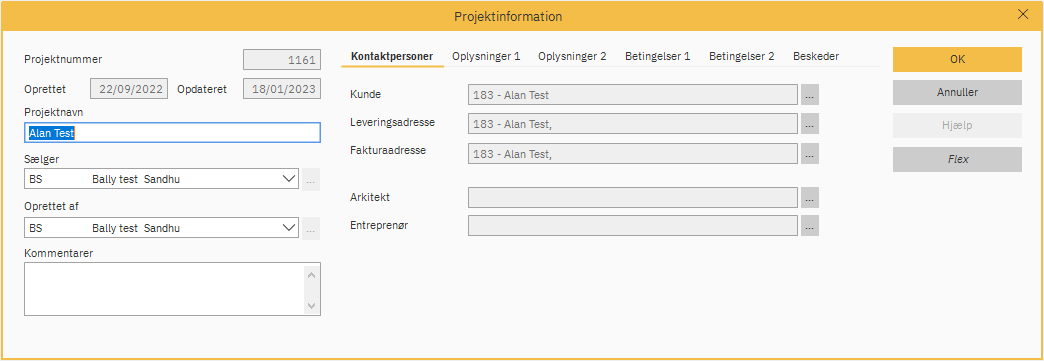Open Entreprenør lookup ellipsis button
This screenshot has height=361, width=1044.
click(810, 225)
